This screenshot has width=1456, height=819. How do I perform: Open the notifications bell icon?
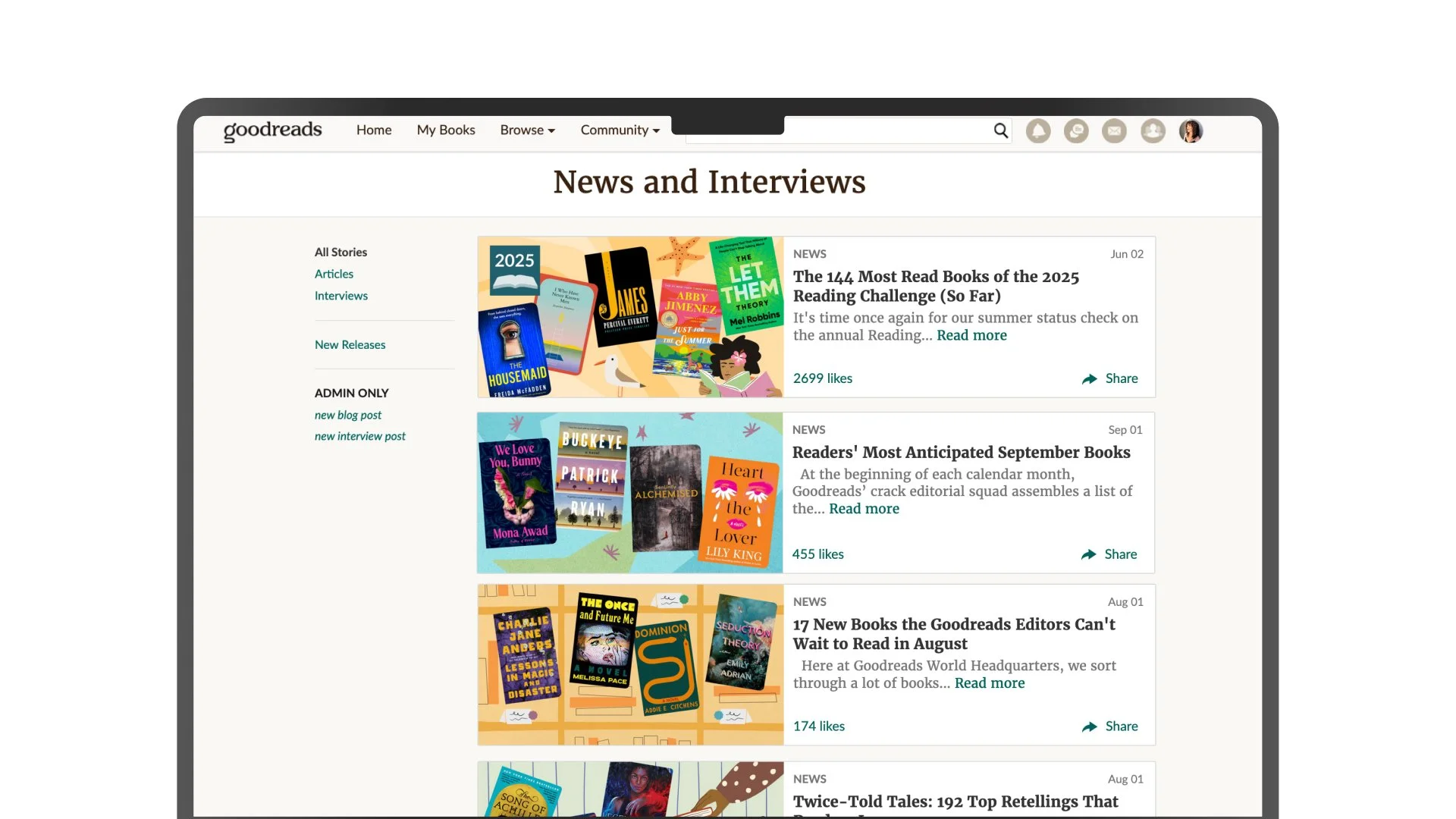[x=1038, y=131]
